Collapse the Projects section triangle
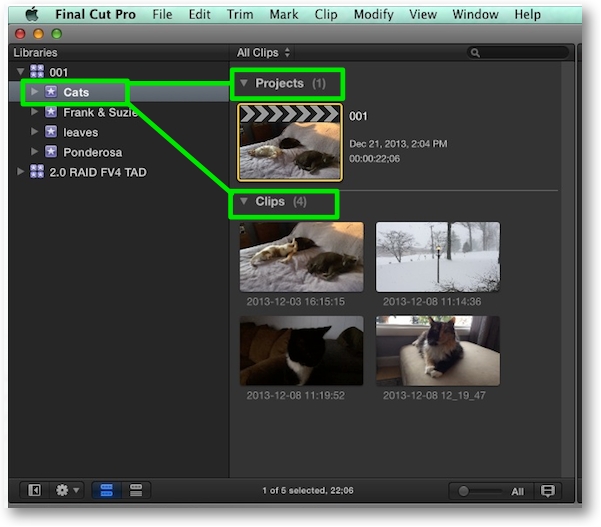601x527 pixels. 244,83
